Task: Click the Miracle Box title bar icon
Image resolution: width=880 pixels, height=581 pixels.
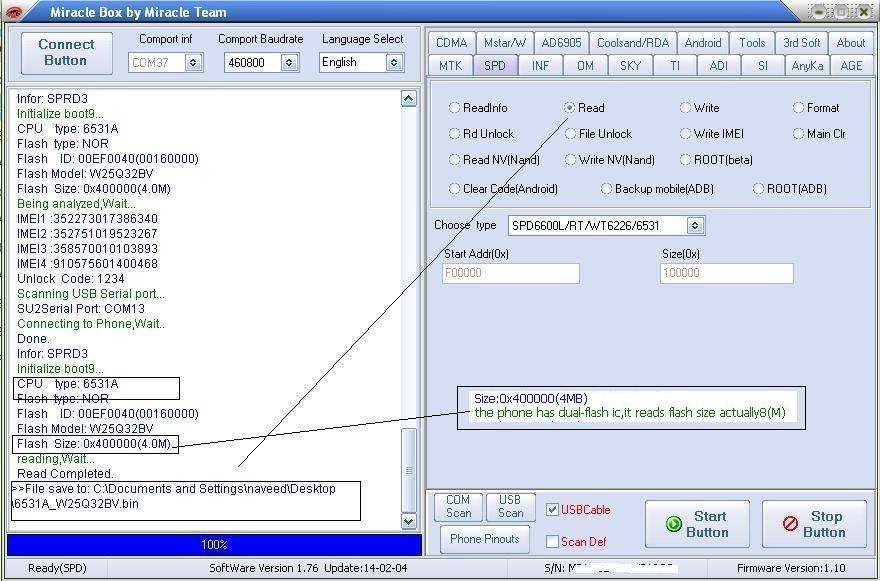Action: coord(15,12)
